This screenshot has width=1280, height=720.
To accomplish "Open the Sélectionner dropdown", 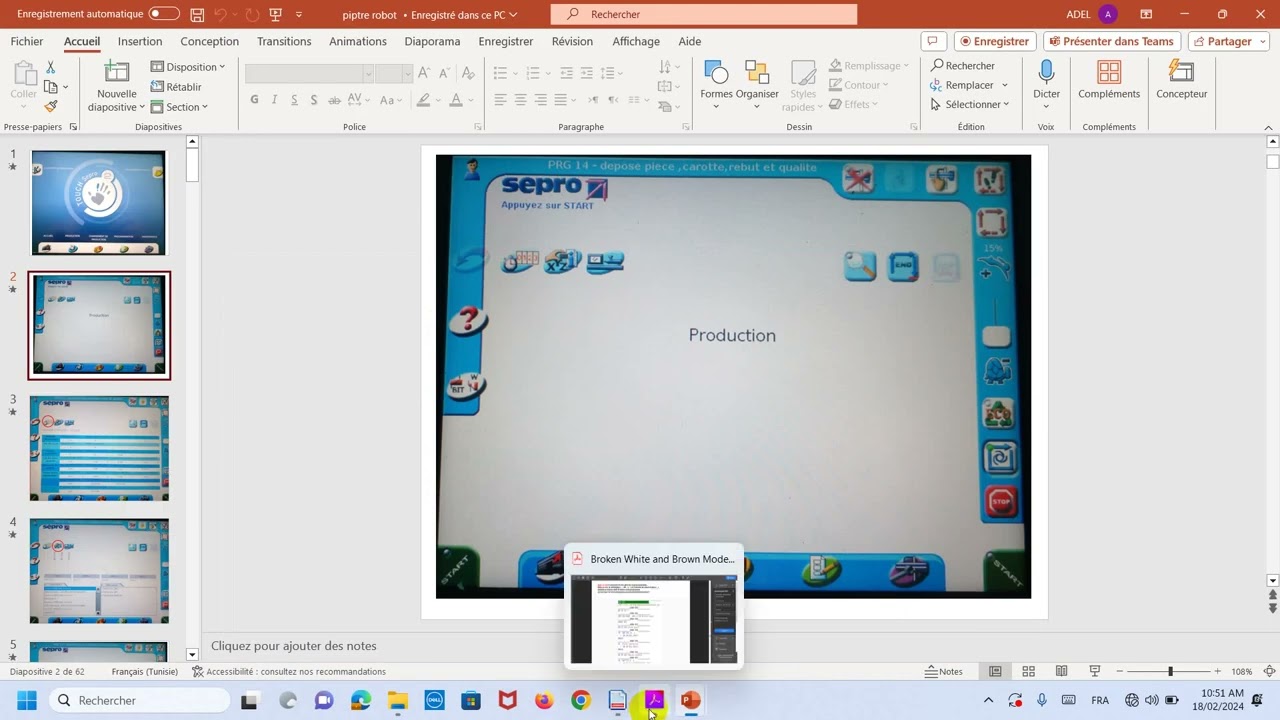I will (x=970, y=104).
